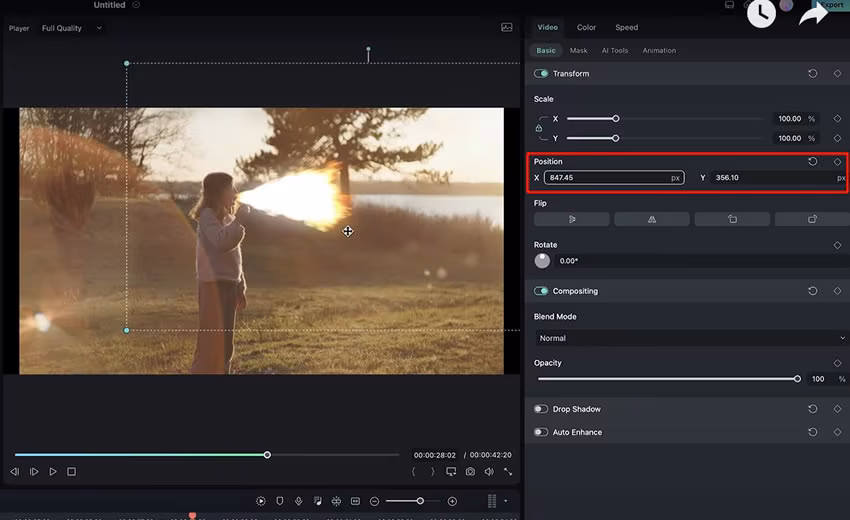Open the Blend Mode dropdown
The height and width of the screenshot is (520, 850).
pos(690,338)
